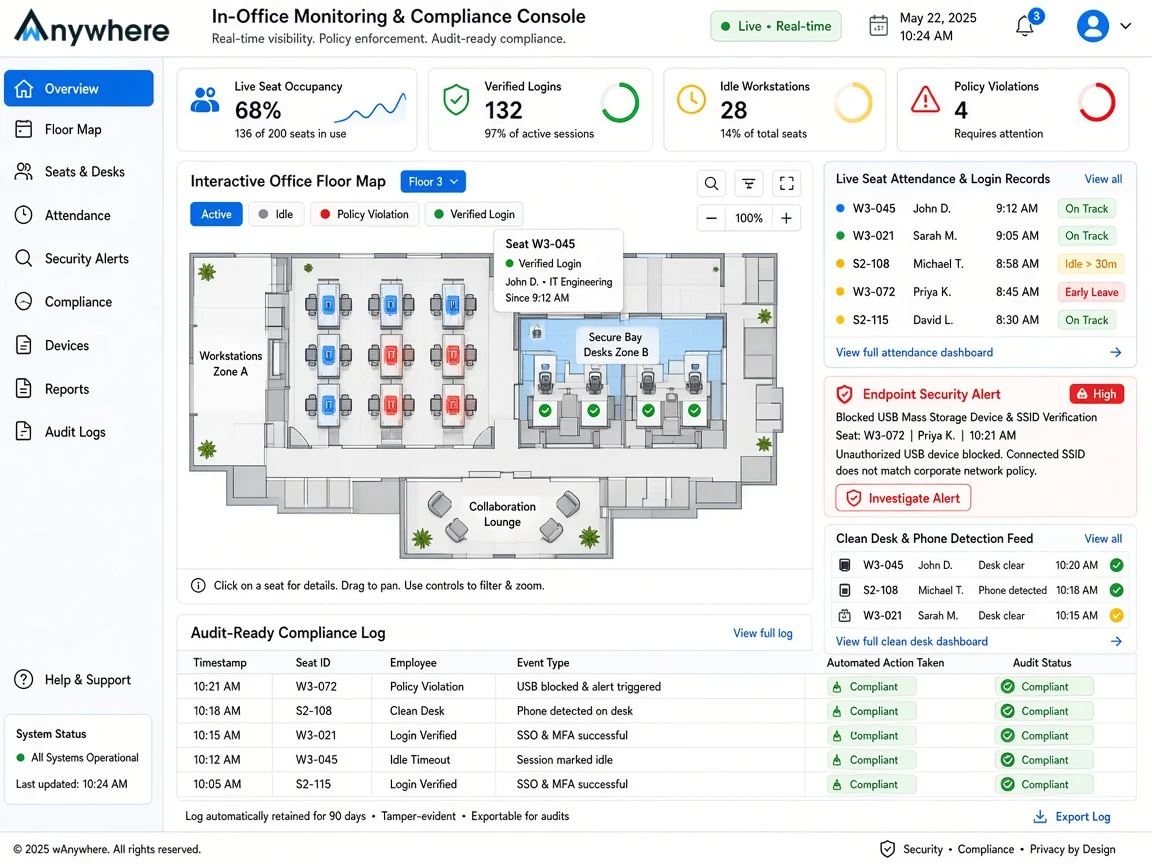
Task: Click the wAnywhere logo
Action: point(92,27)
